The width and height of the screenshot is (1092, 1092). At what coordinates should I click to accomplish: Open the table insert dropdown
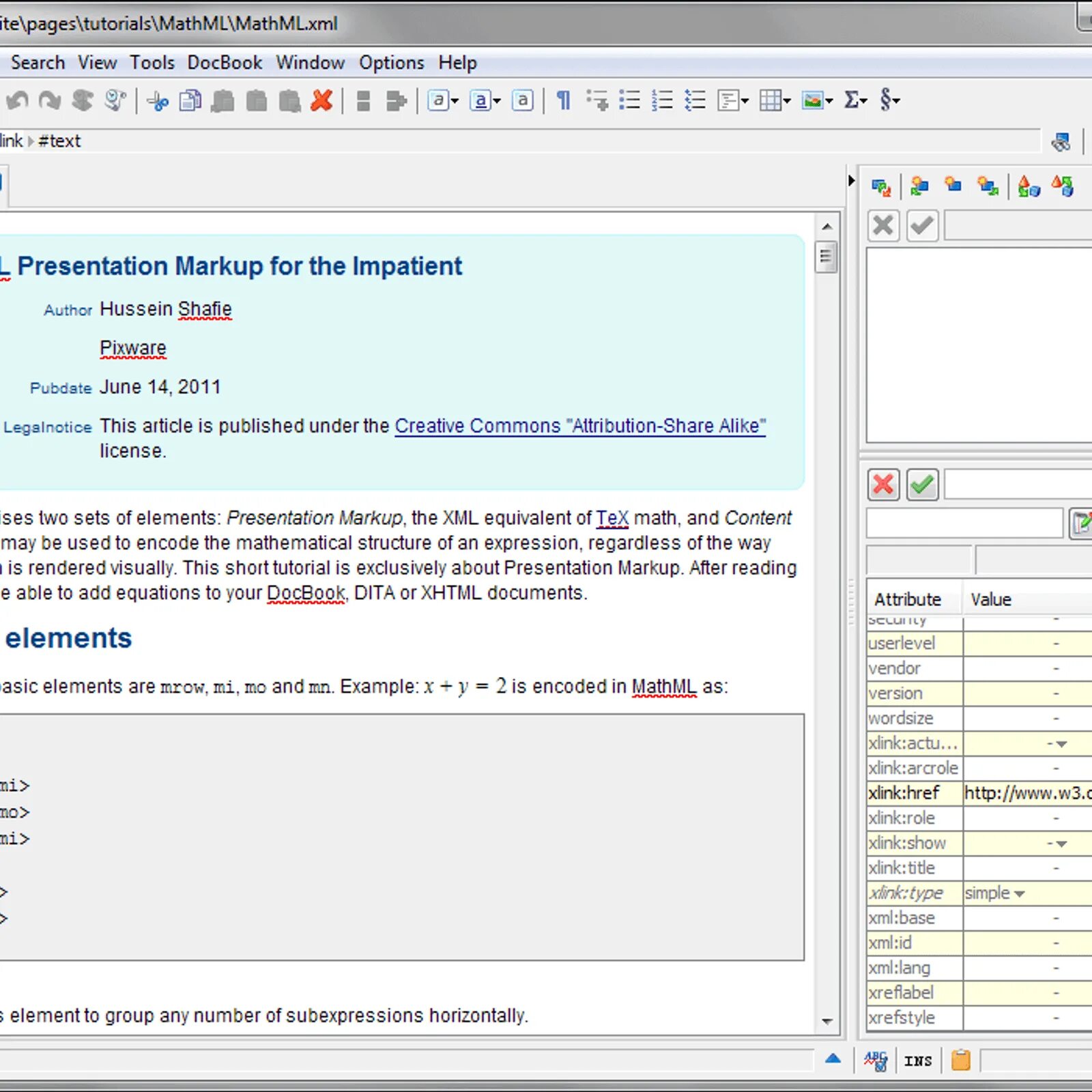[775, 101]
